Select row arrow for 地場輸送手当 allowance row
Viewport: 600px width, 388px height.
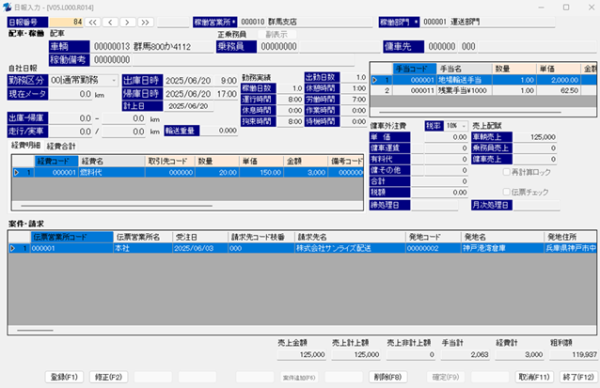click(x=375, y=80)
